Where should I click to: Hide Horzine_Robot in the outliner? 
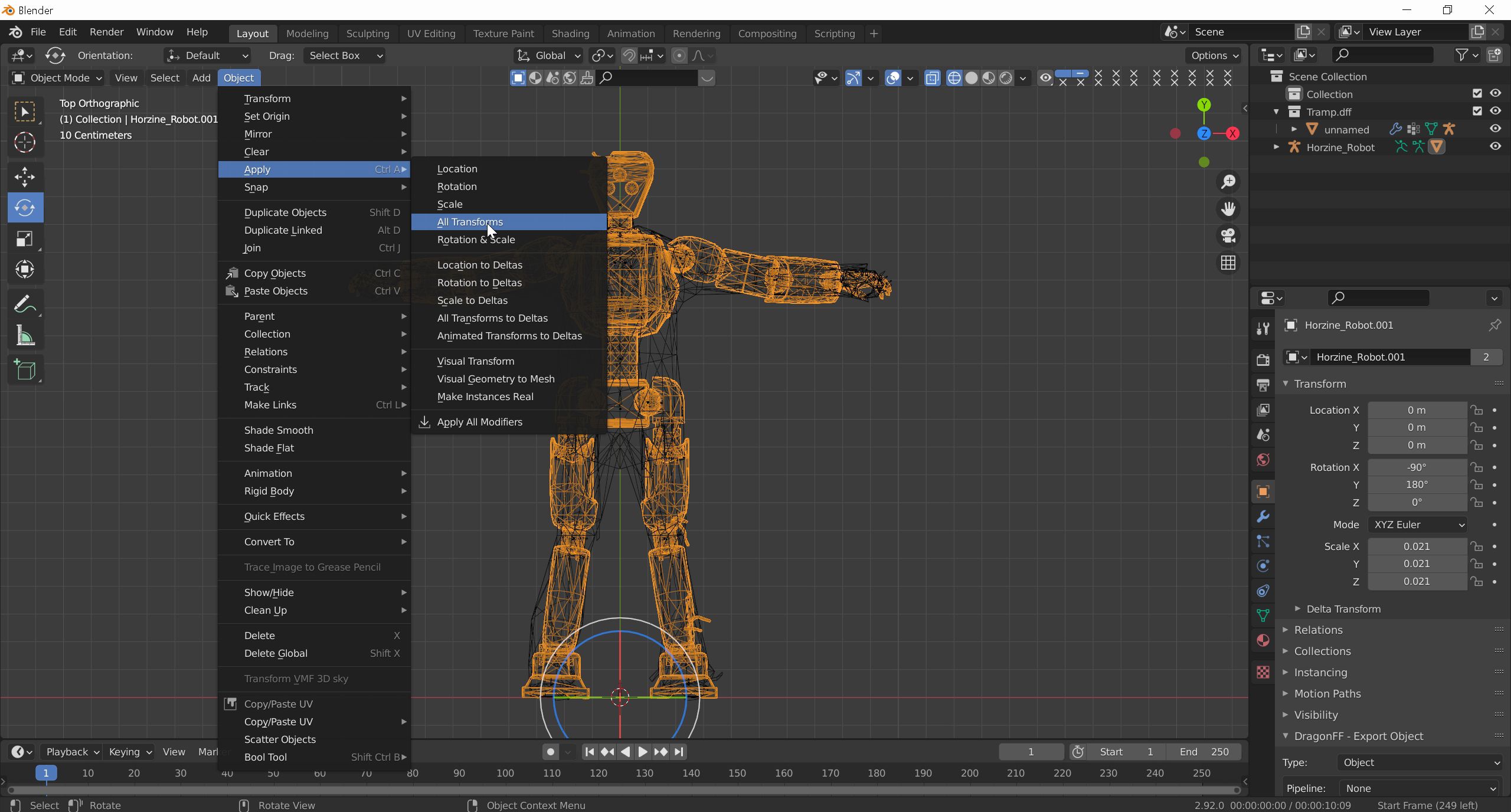tap(1495, 147)
